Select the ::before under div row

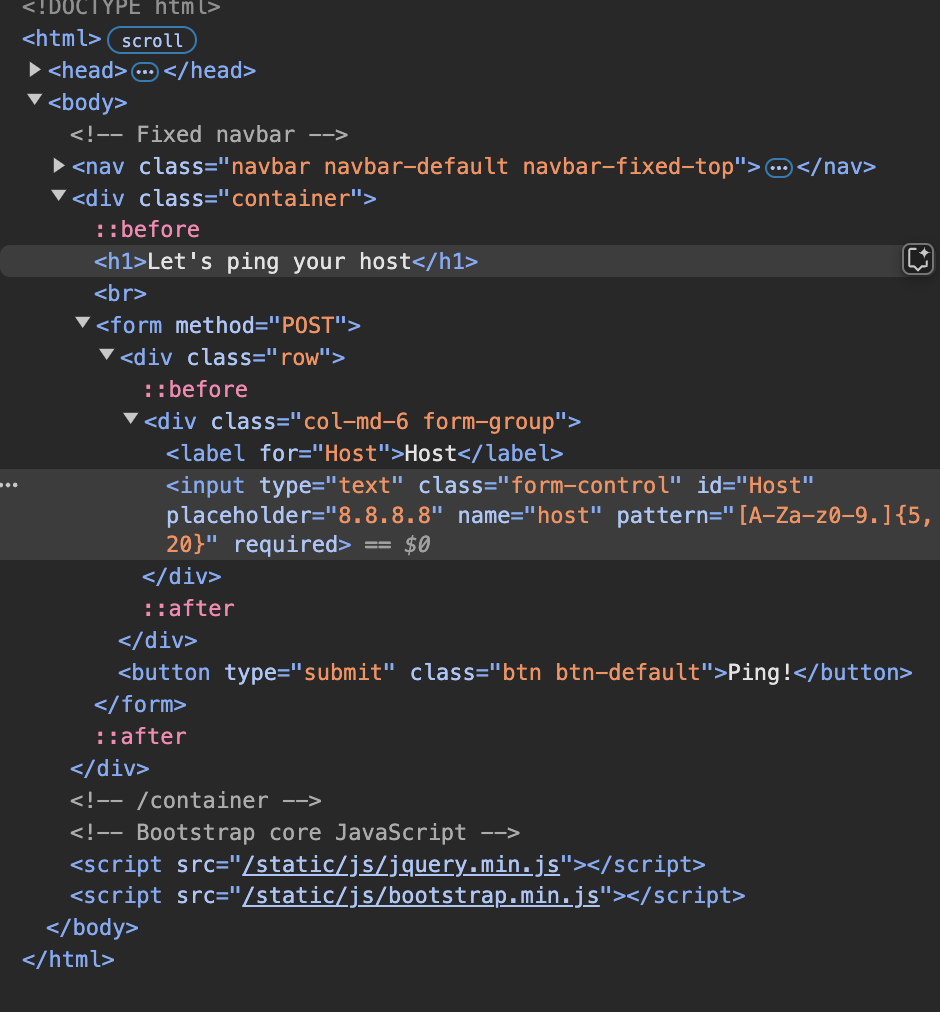(195, 389)
